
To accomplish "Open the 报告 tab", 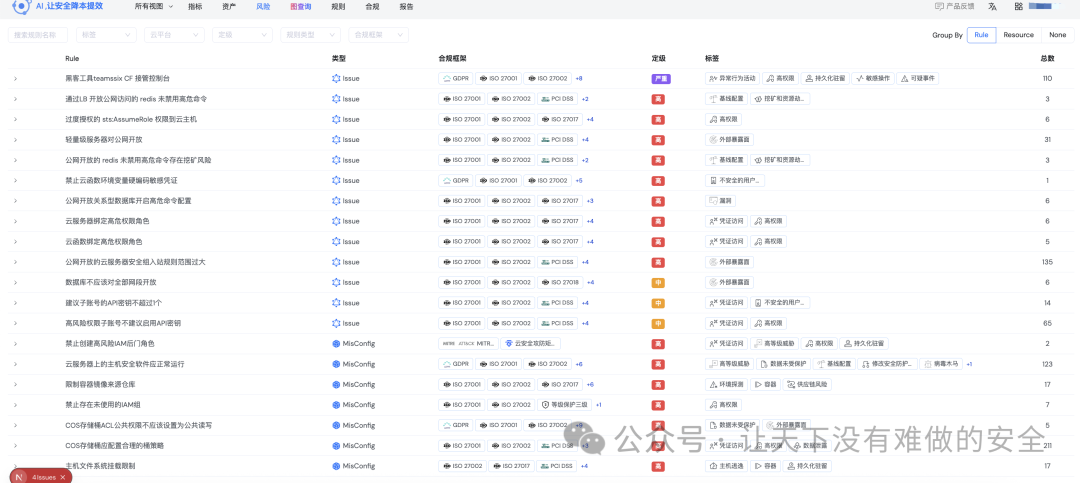I will click(x=406, y=6).
